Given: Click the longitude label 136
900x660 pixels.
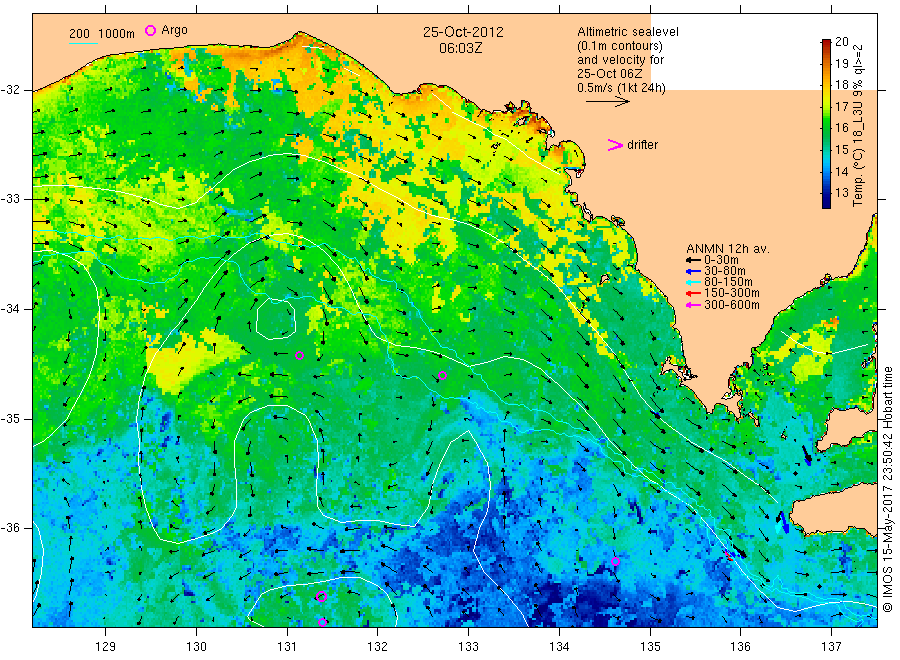Looking at the screenshot, I should [x=740, y=646].
